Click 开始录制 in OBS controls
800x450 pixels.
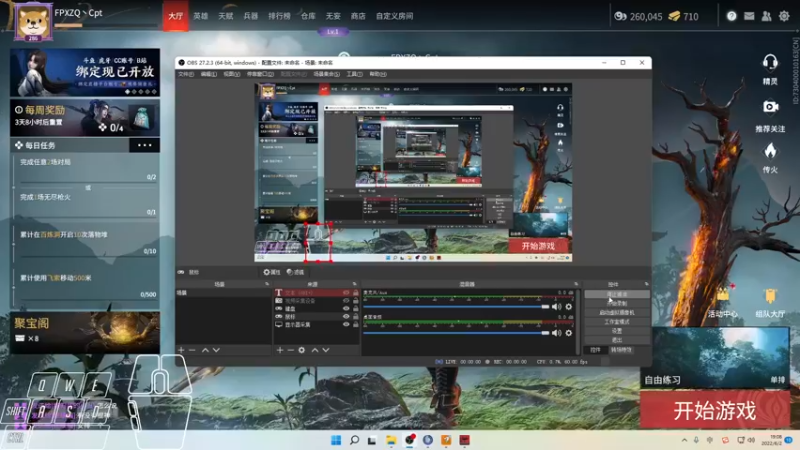point(617,304)
